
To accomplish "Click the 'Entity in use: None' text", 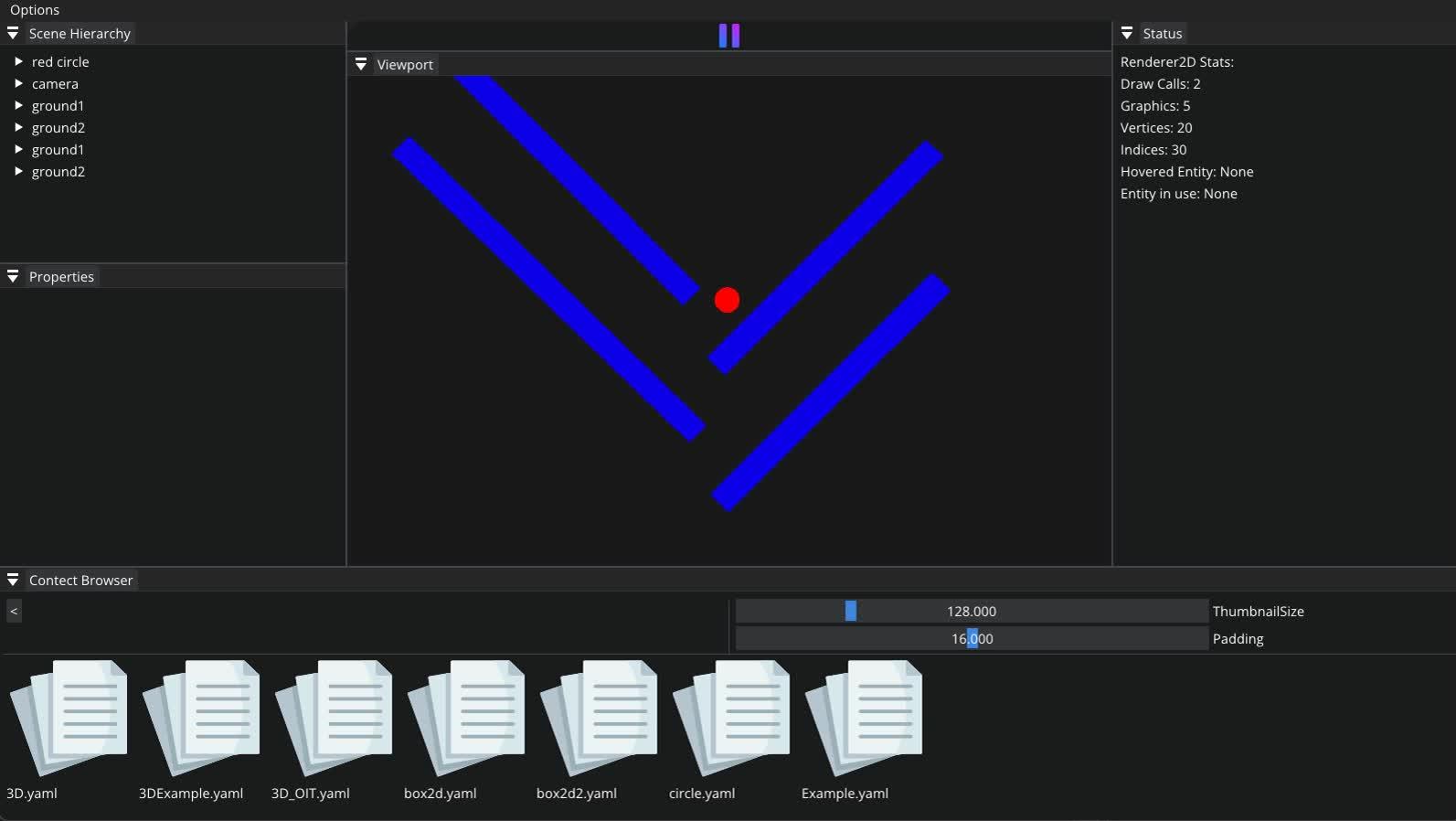I will pos(1178,194).
